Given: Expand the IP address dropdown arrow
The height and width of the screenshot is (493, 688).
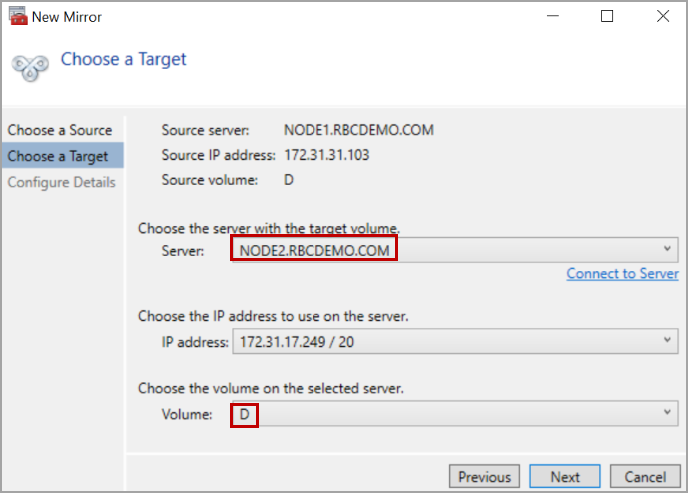Looking at the screenshot, I should 667,342.
